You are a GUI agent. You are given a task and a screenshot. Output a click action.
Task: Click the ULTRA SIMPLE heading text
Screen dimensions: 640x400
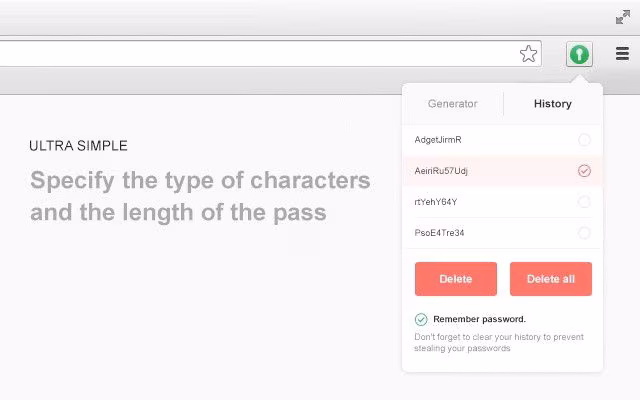coord(78,146)
